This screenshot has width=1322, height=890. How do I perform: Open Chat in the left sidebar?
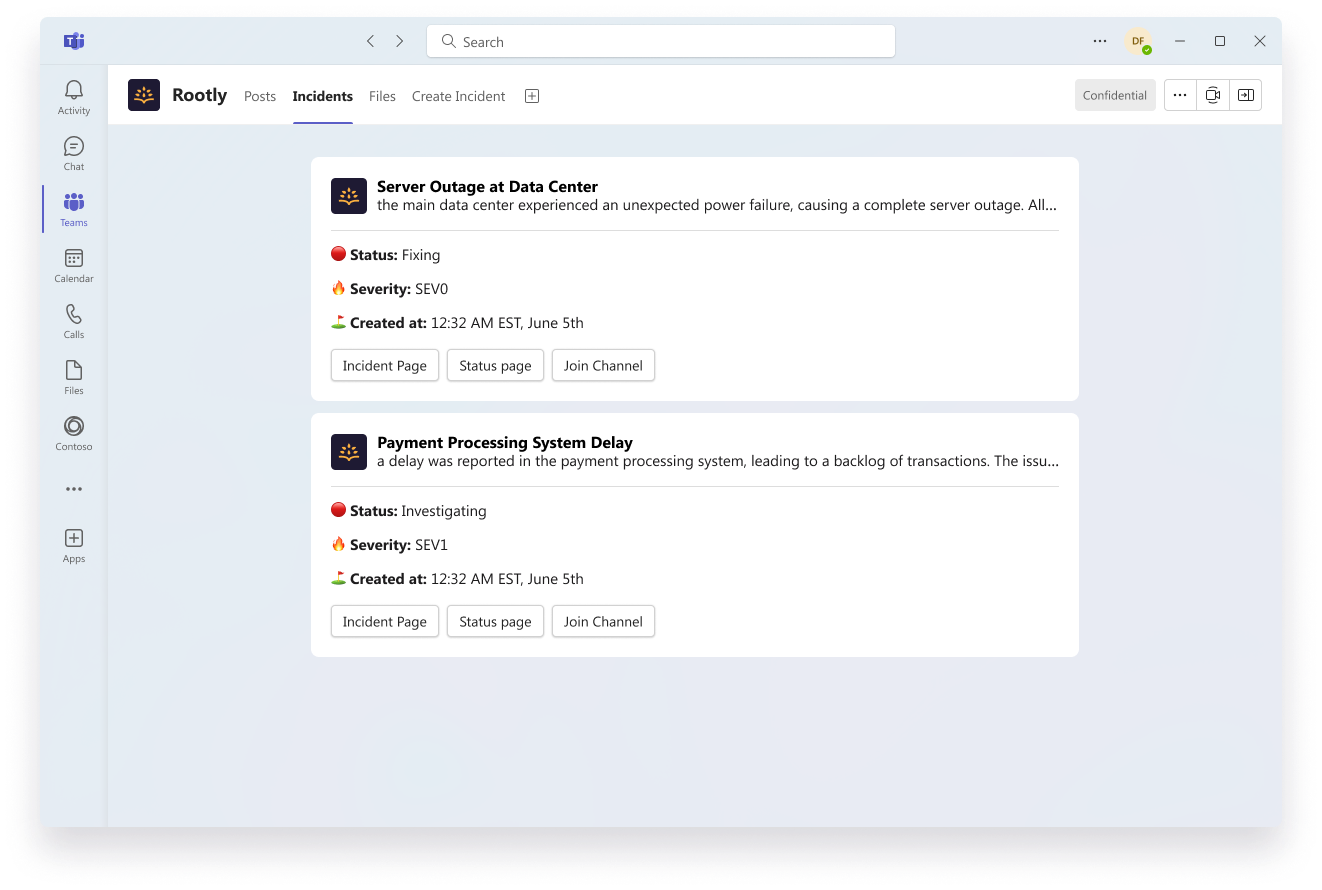click(74, 153)
